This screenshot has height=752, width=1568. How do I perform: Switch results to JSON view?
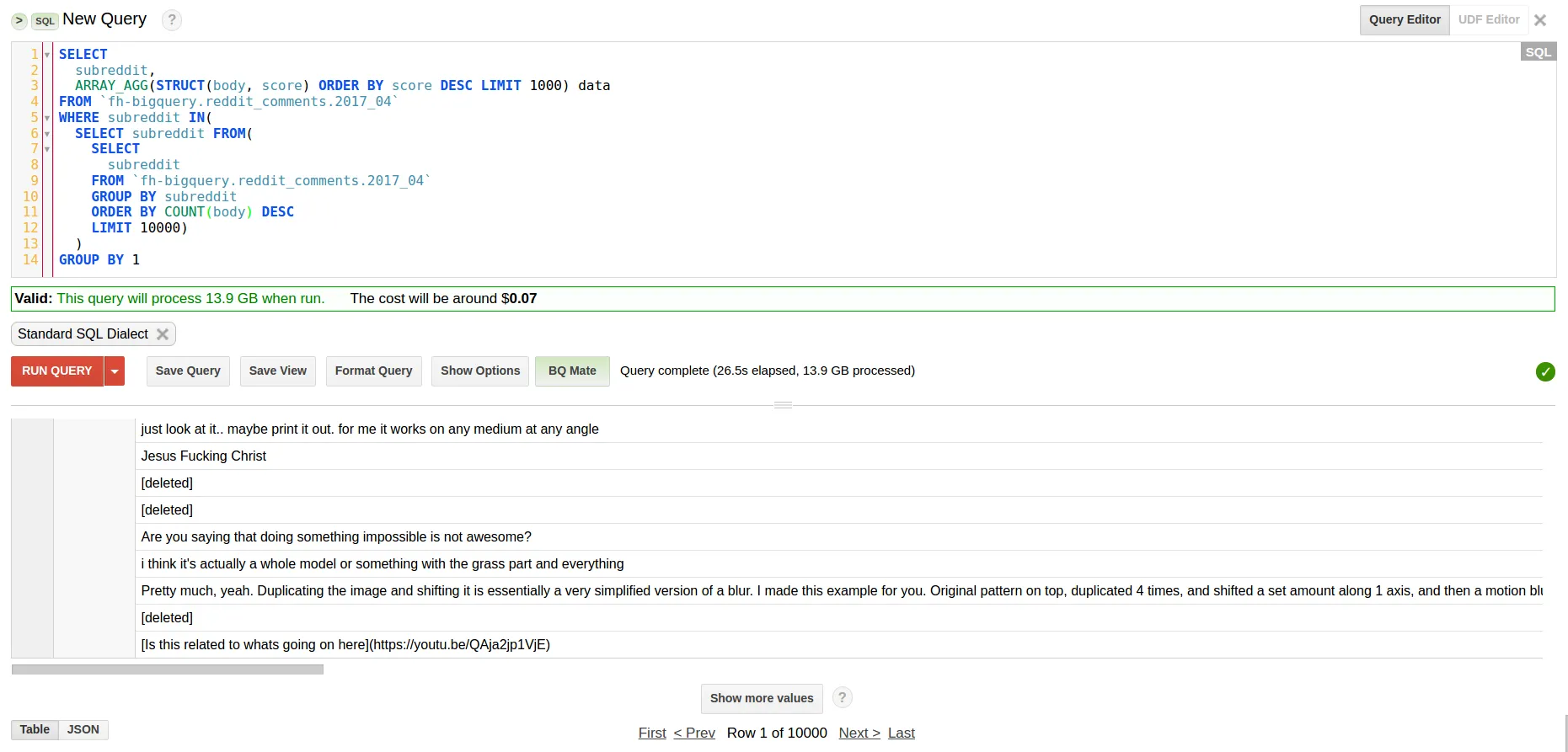[83, 729]
